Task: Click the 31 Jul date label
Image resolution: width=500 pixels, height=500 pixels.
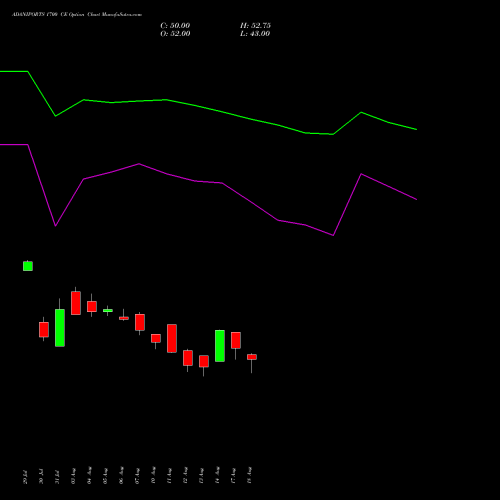Action: [57, 477]
